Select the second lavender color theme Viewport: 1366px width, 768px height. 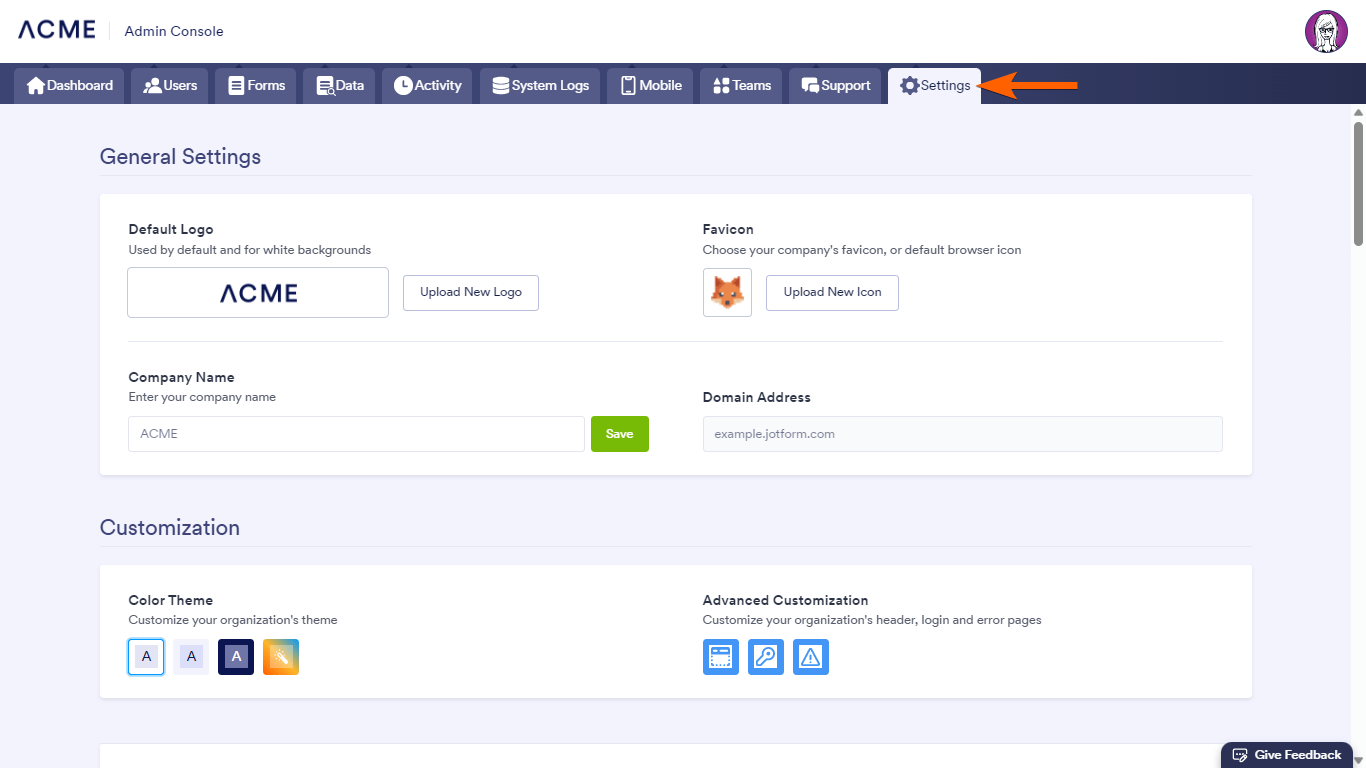tap(191, 657)
